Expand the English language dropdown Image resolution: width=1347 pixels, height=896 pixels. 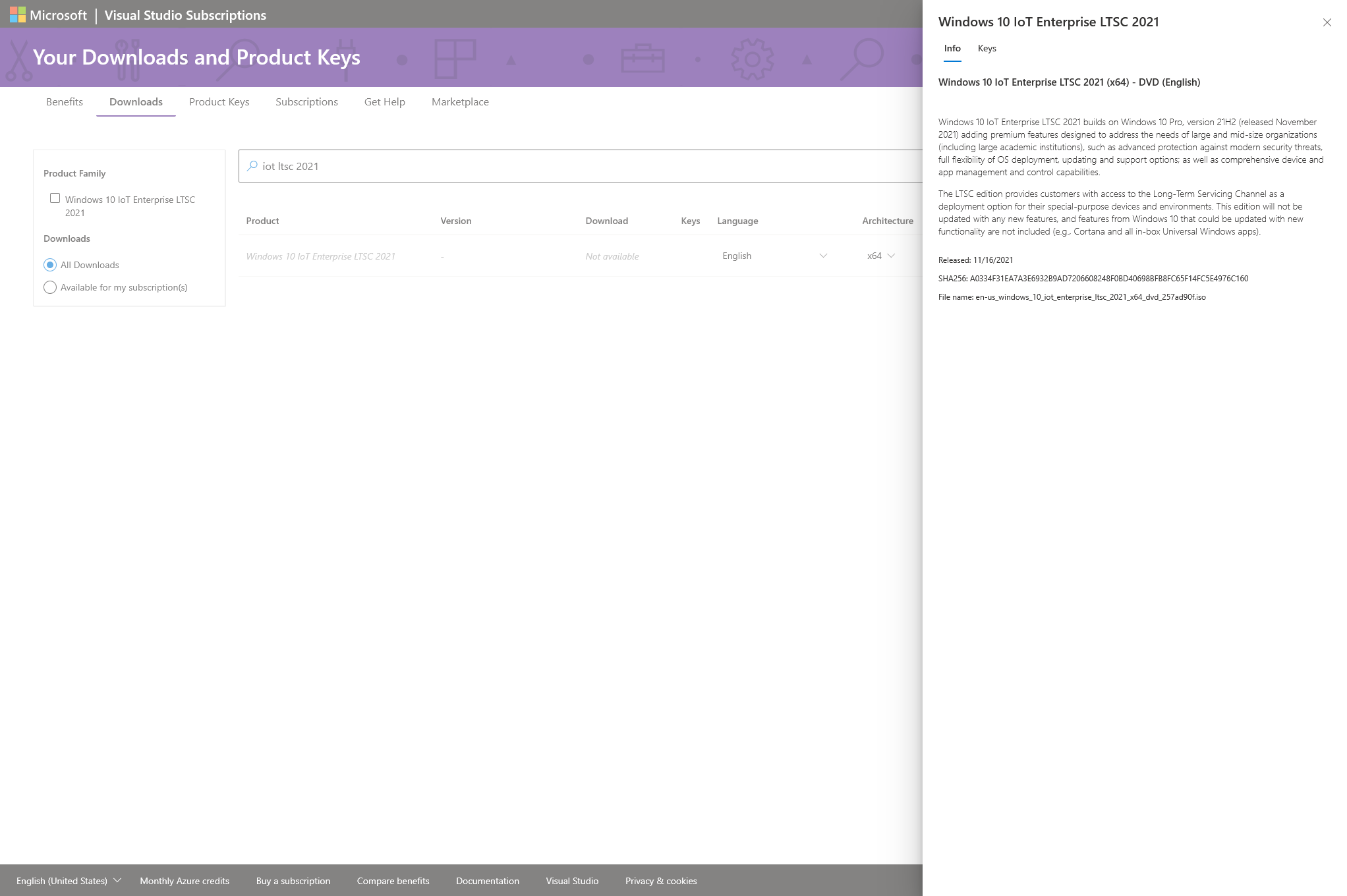click(x=774, y=256)
